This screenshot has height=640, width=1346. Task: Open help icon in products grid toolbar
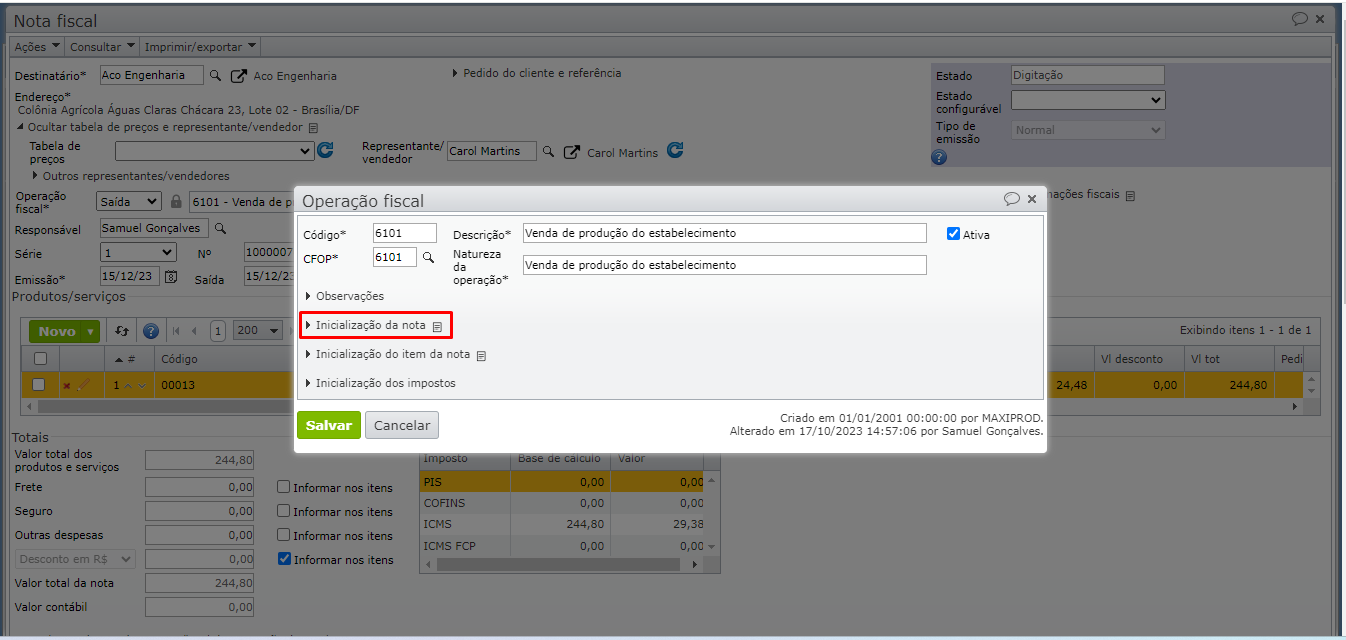coord(151,331)
